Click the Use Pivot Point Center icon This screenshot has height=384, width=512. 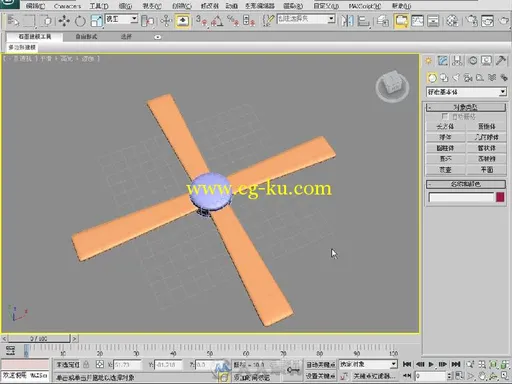point(147,21)
